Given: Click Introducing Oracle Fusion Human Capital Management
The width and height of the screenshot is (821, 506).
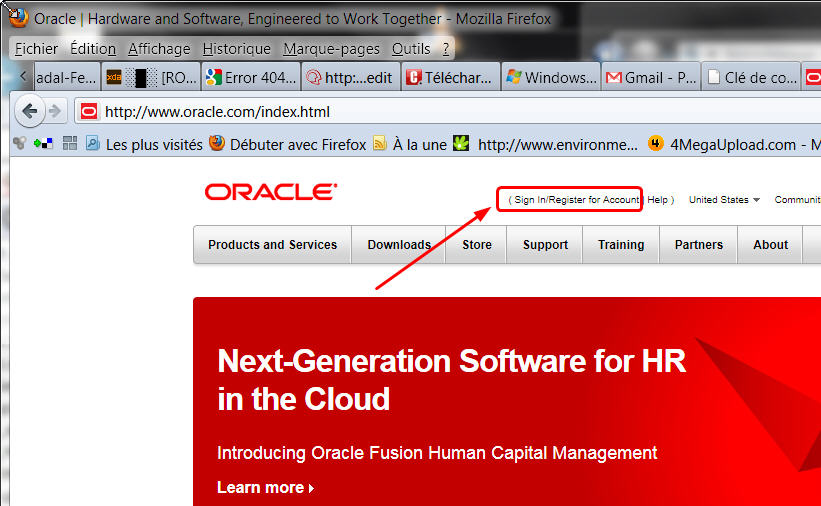Looking at the screenshot, I should pyautogui.click(x=437, y=453).
